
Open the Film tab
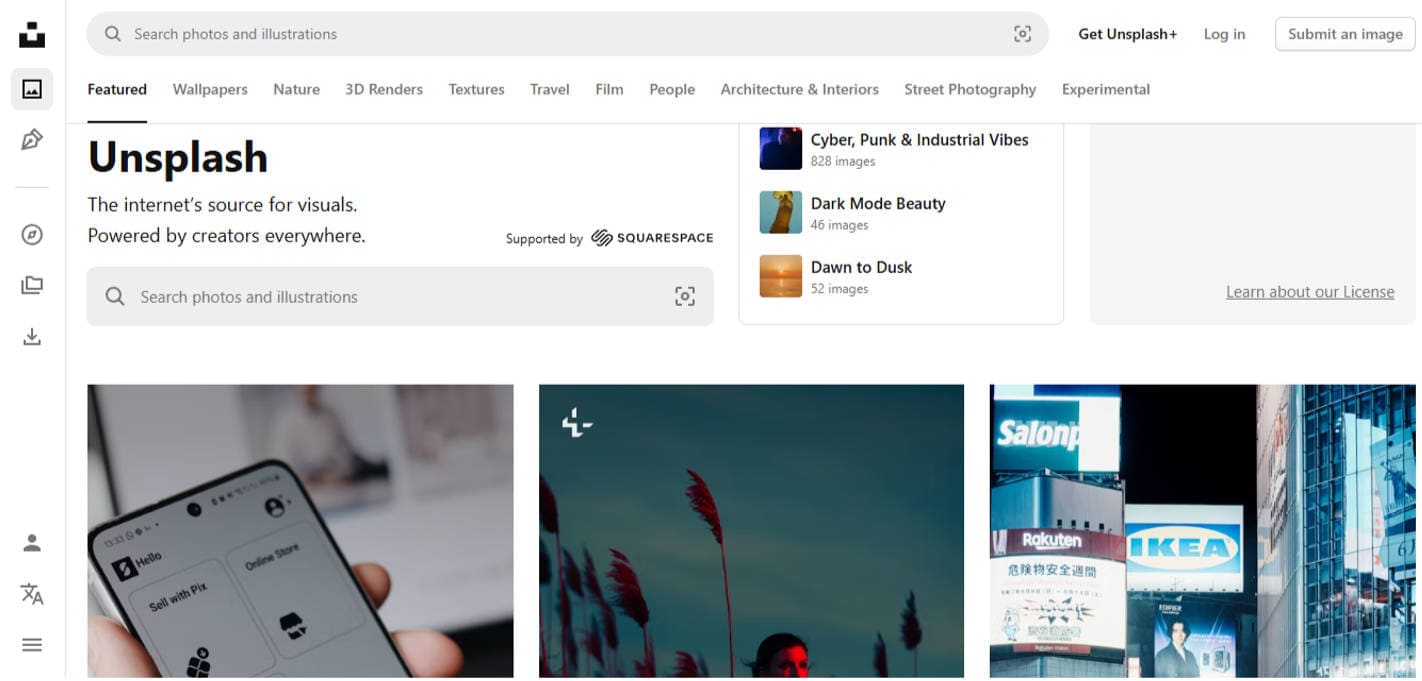609,89
